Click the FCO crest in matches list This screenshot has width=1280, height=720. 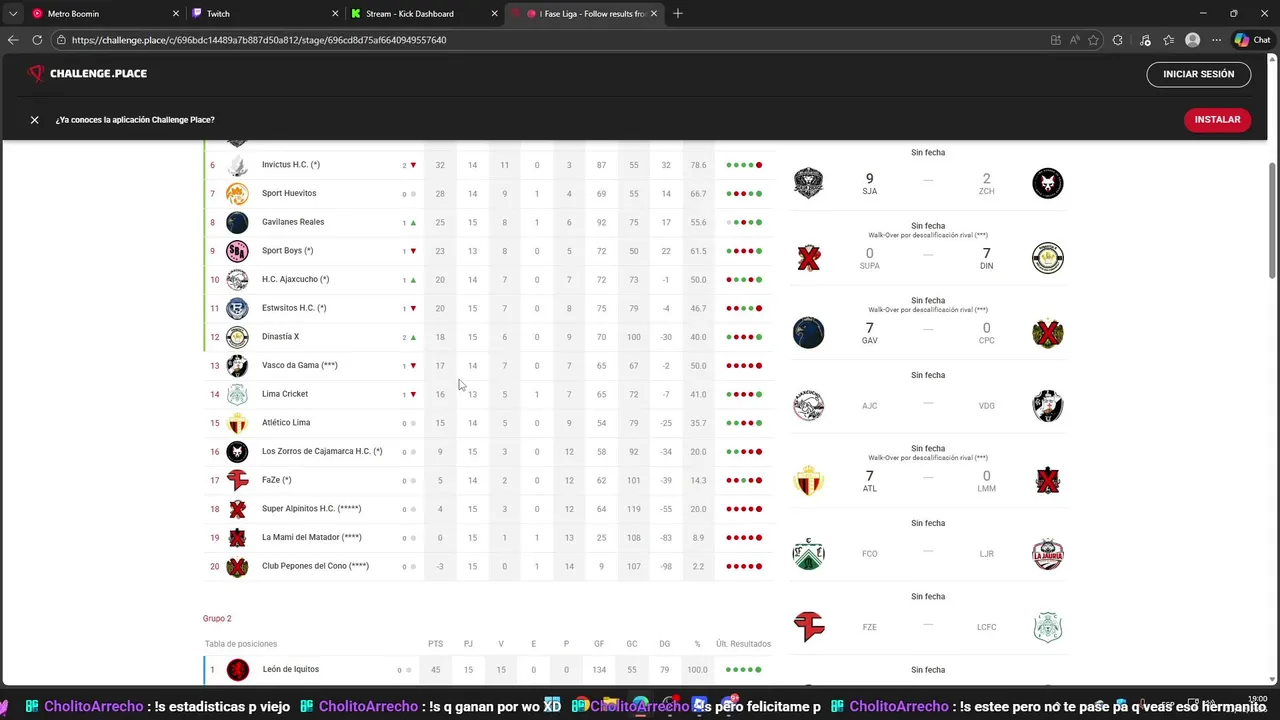[808, 554]
